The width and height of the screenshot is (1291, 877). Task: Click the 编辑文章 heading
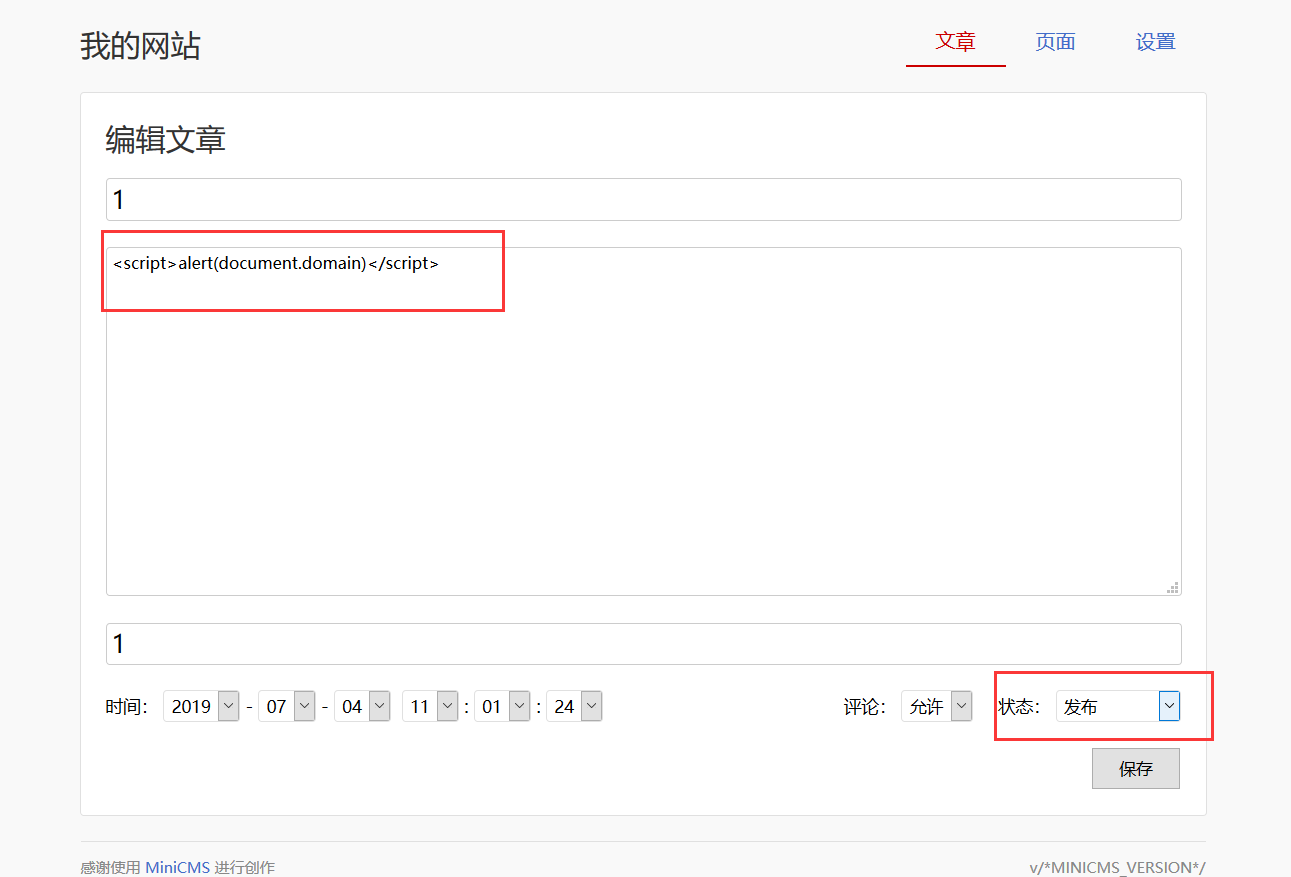coord(166,140)
